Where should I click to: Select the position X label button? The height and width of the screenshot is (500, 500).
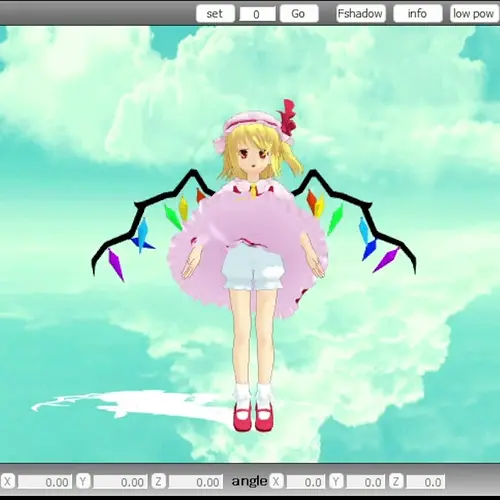point(7,482)
